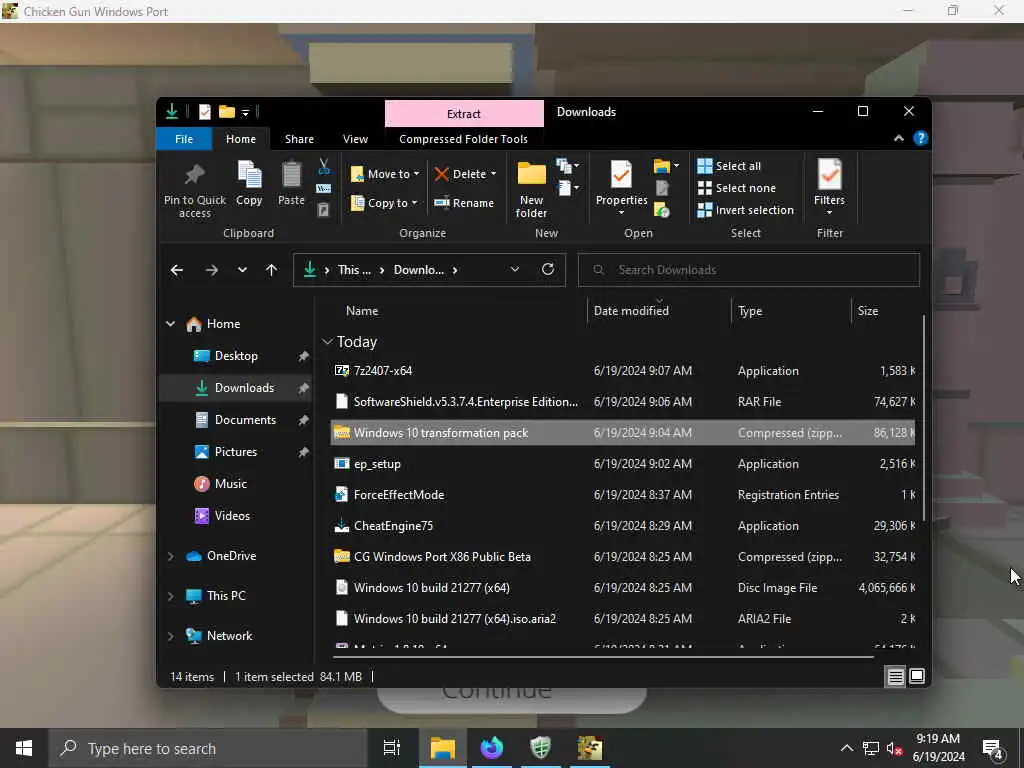The height and width of the screenshot is (768, 1024).
Task: Open the Move to dropdown
Action: coord(385,174)
